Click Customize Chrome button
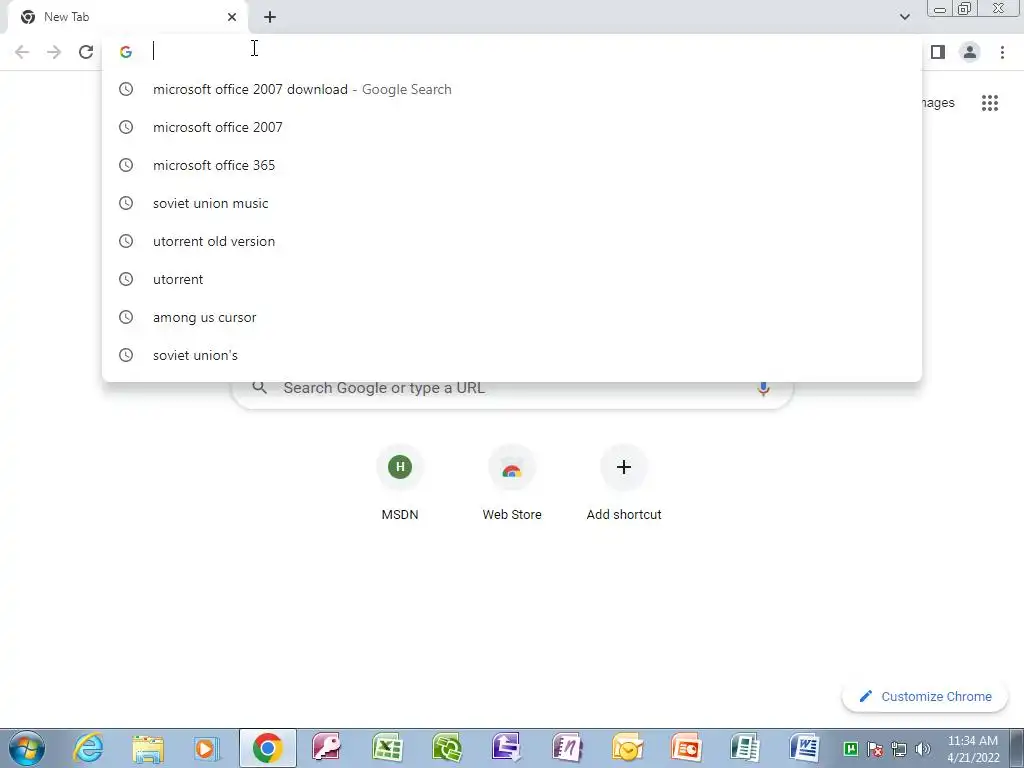The height and width of the screenshot is (768, 1024). pyautogui.click(x=926, y=697)
